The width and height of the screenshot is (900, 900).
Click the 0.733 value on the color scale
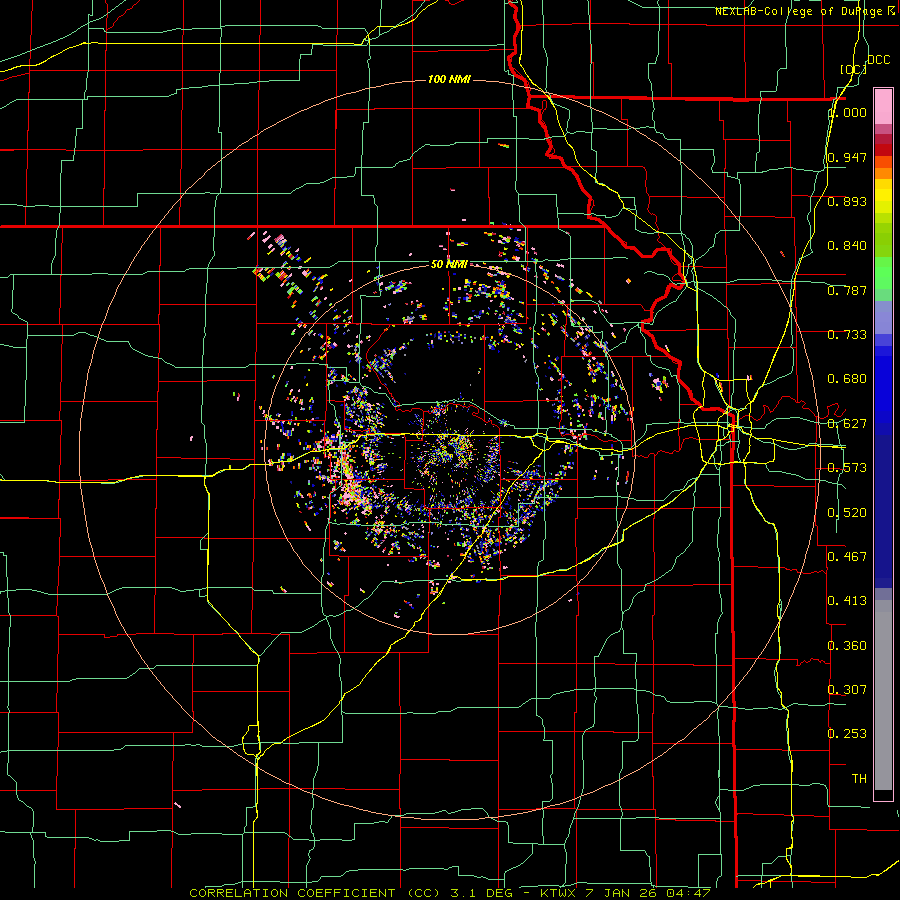click(847, 335)
